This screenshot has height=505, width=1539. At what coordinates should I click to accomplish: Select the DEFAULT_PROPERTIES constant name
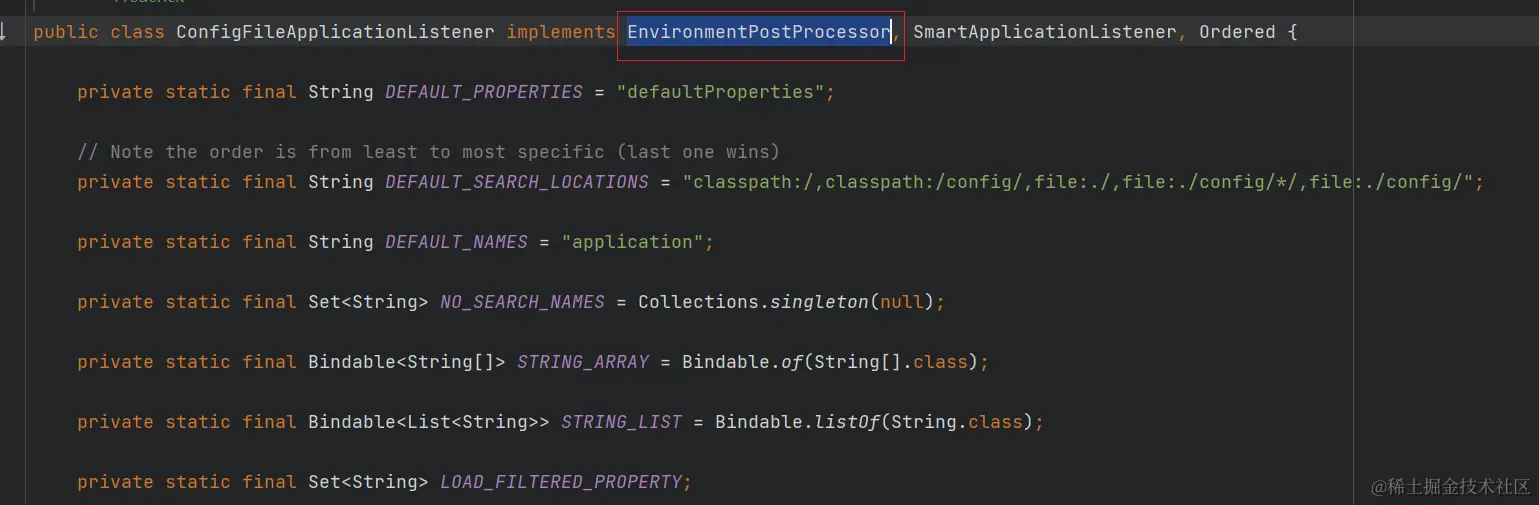point(484,92)
